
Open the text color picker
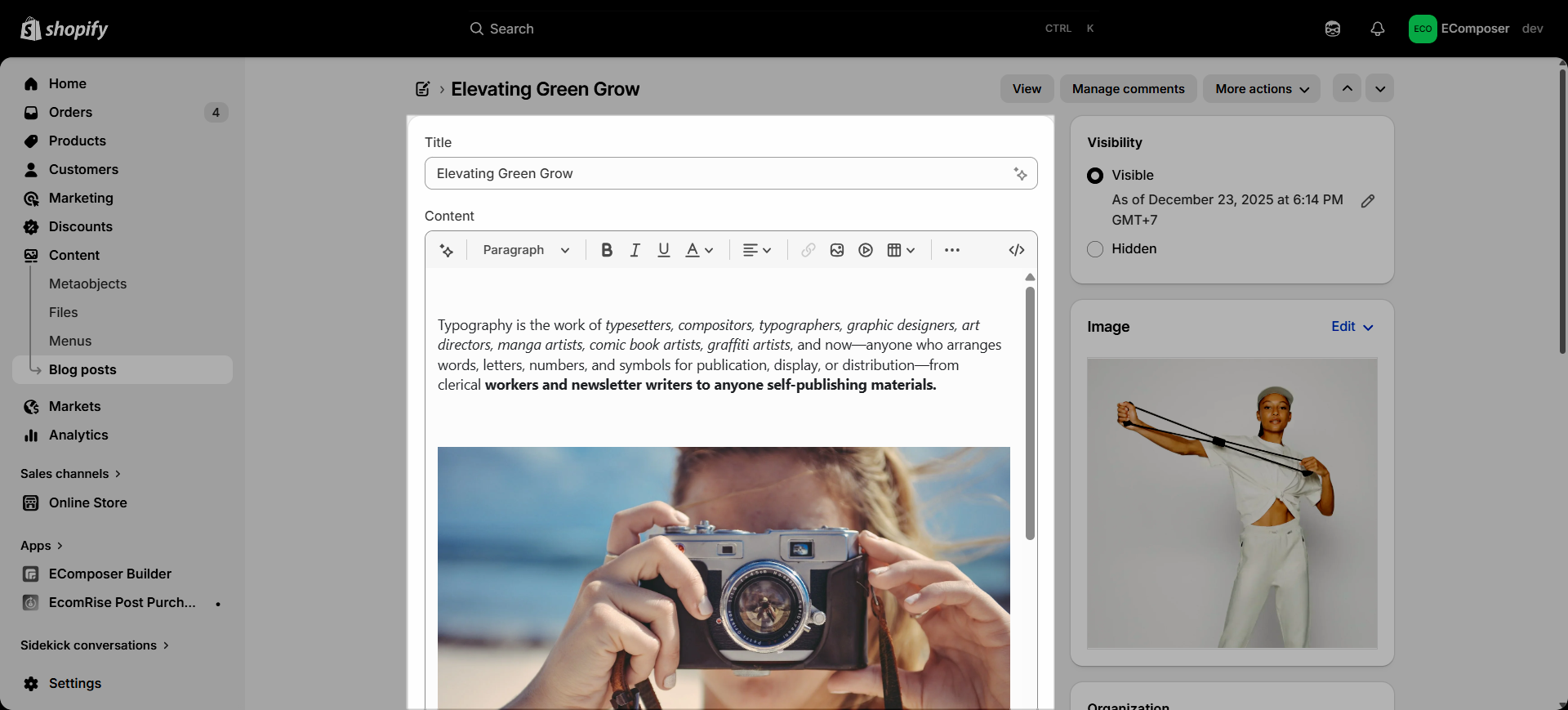point(699,250)
